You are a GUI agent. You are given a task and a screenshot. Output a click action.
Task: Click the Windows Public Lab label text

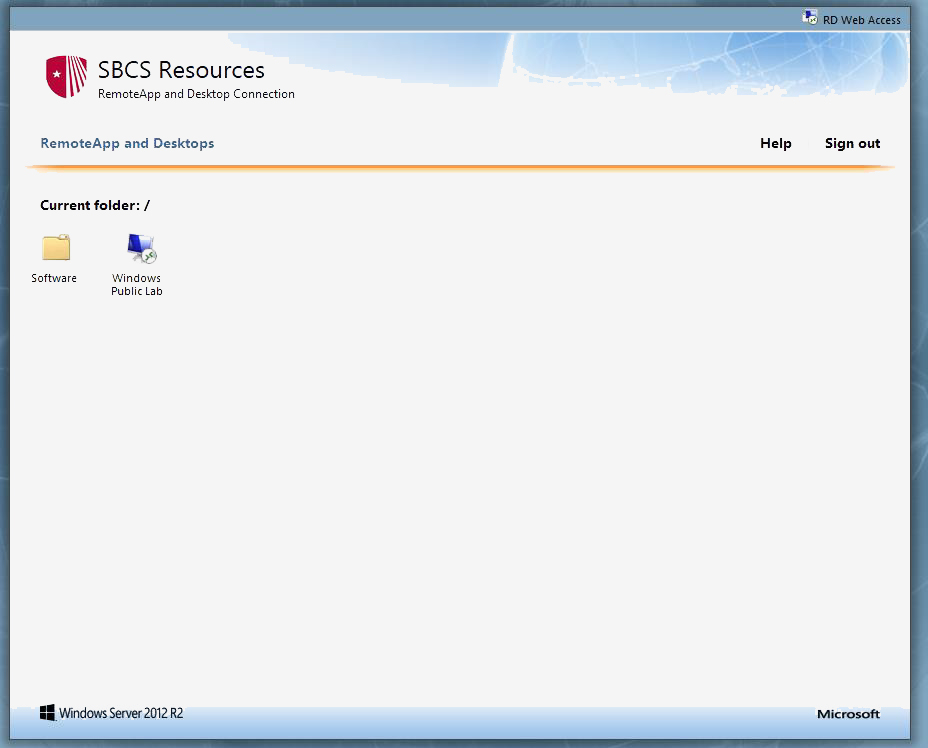pyautogui.click(x=137, y=285)
